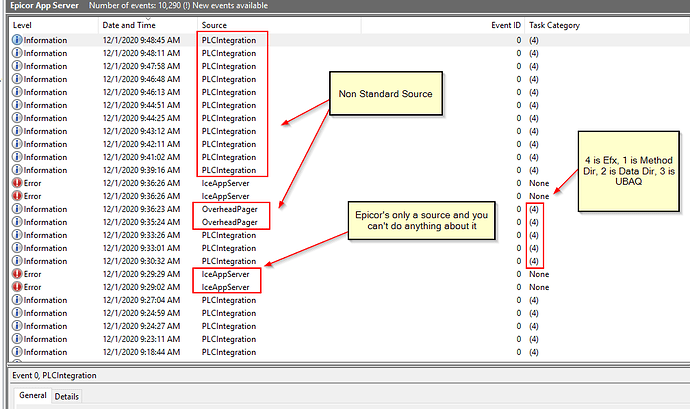Click the Event ID 0 at 9:42:11 AM
The height and width of the screenshot is (409, 690).
[x=519, y=144]
